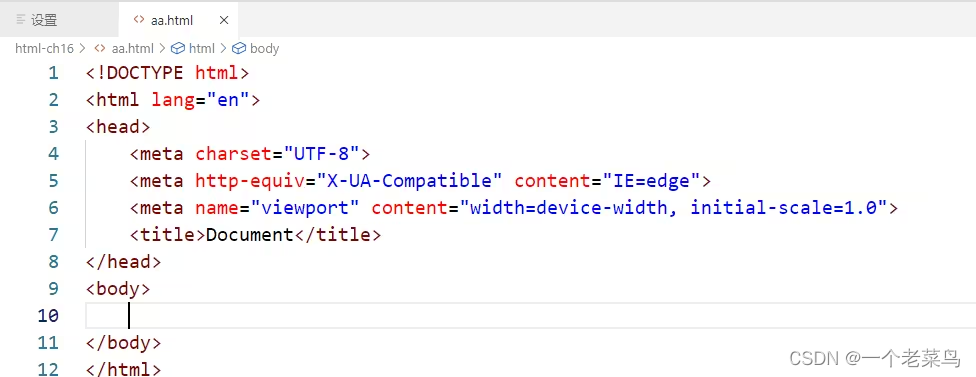Click the cube icon beside html breadcrumb
The image size is (976, 377).
(178, 49)
